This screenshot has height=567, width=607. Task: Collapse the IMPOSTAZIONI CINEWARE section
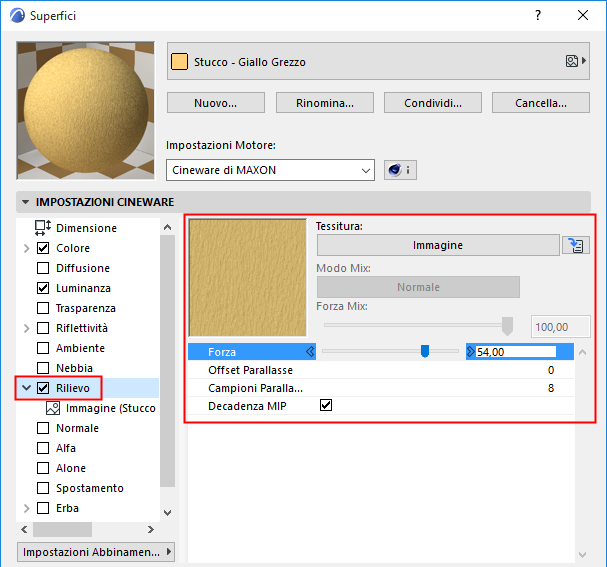[26, 202]
